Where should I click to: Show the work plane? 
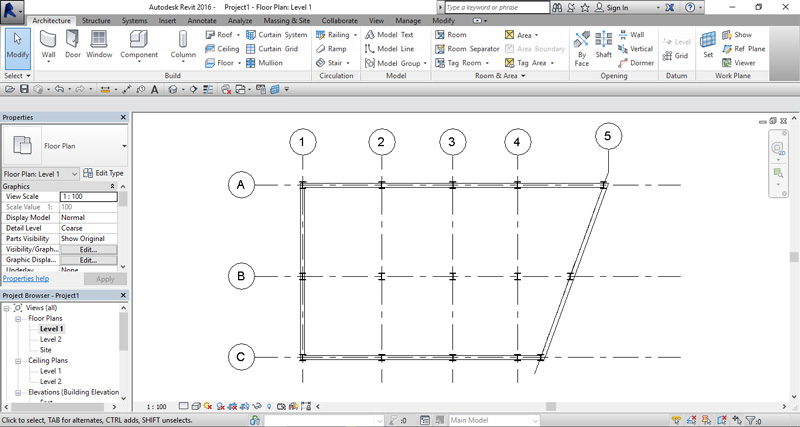tap(737, 35)
